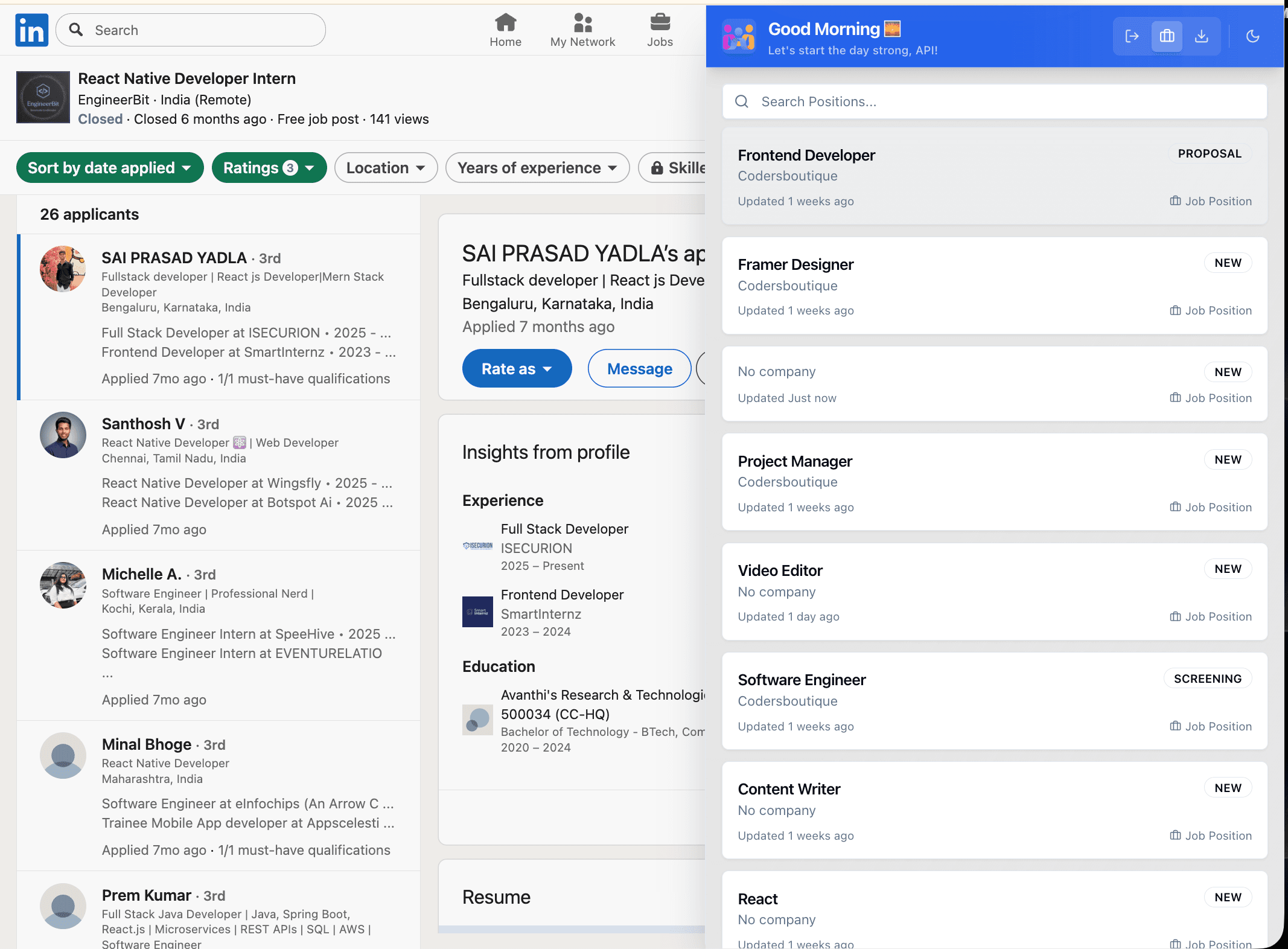
Task: Open the No company position updated just now
Action: point(994,383)
